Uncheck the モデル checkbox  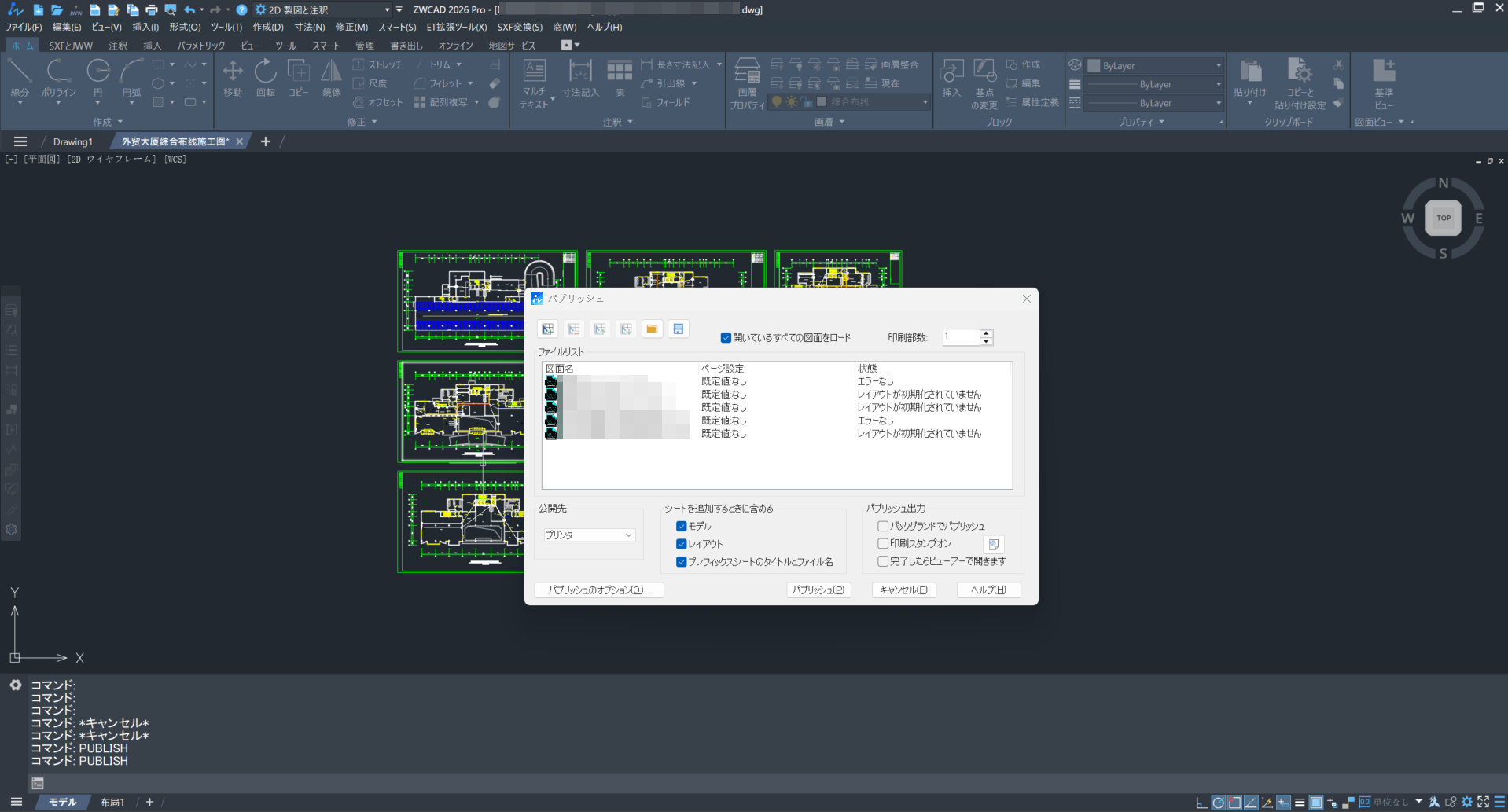[x=682, y=527]
